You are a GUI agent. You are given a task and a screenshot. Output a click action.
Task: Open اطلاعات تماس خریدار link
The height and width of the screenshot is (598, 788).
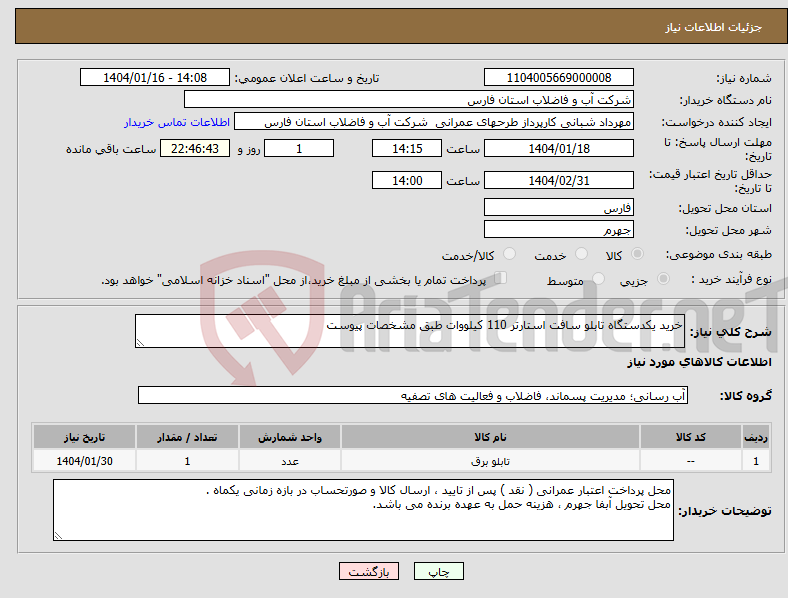pos(177,122)
